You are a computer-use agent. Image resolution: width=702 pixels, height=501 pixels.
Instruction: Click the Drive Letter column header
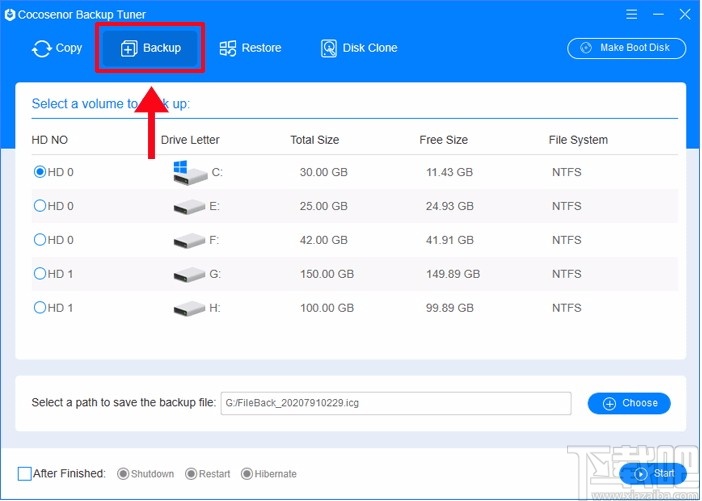pyautogui.click(x=190, y=140)
